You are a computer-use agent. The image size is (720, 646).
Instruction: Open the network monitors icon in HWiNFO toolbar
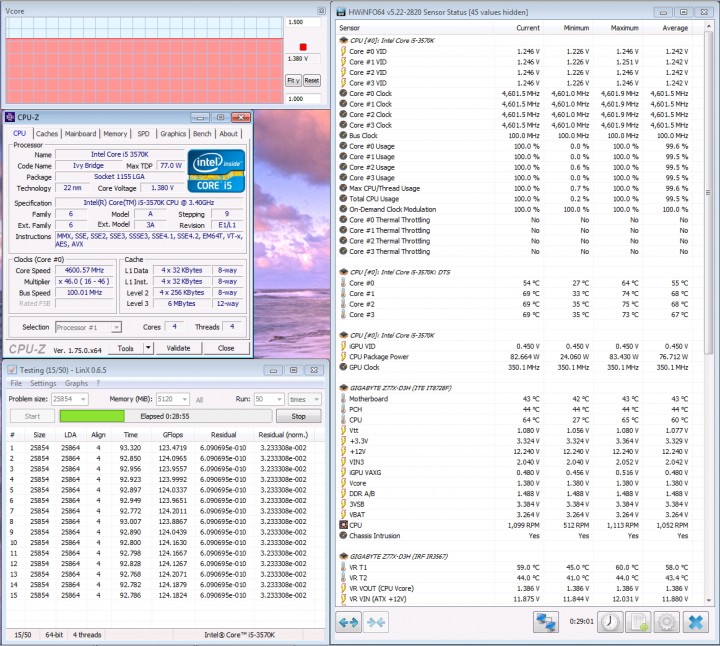(546, 622)
